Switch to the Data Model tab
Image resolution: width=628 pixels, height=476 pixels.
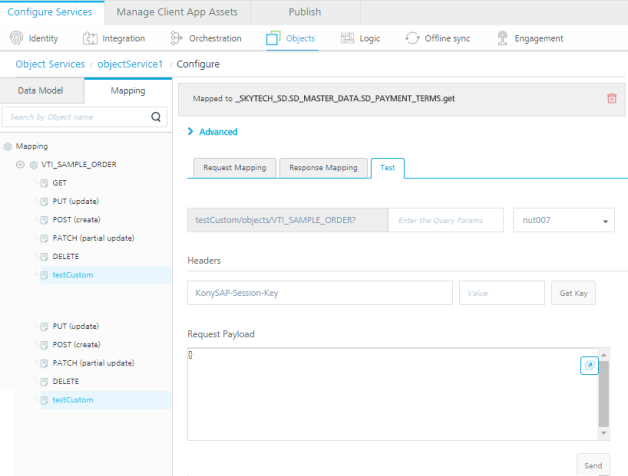tap(42, 90)
